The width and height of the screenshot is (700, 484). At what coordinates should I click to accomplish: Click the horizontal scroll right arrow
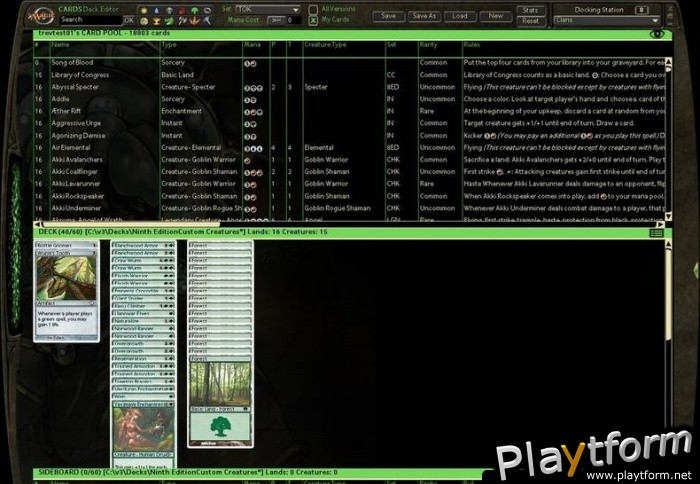tap(661, 224)
